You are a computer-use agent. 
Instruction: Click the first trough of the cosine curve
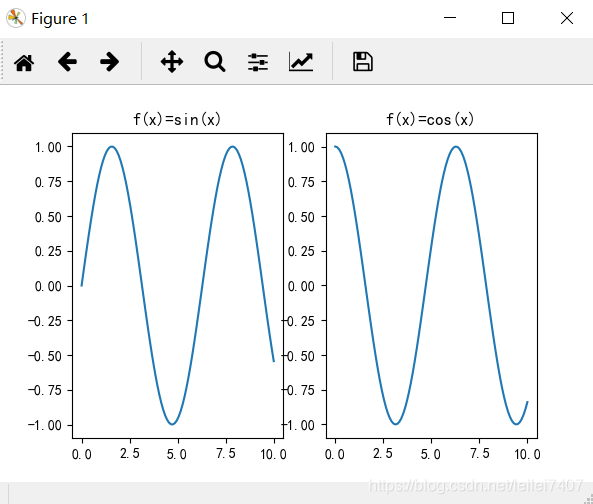coord(396,424)
